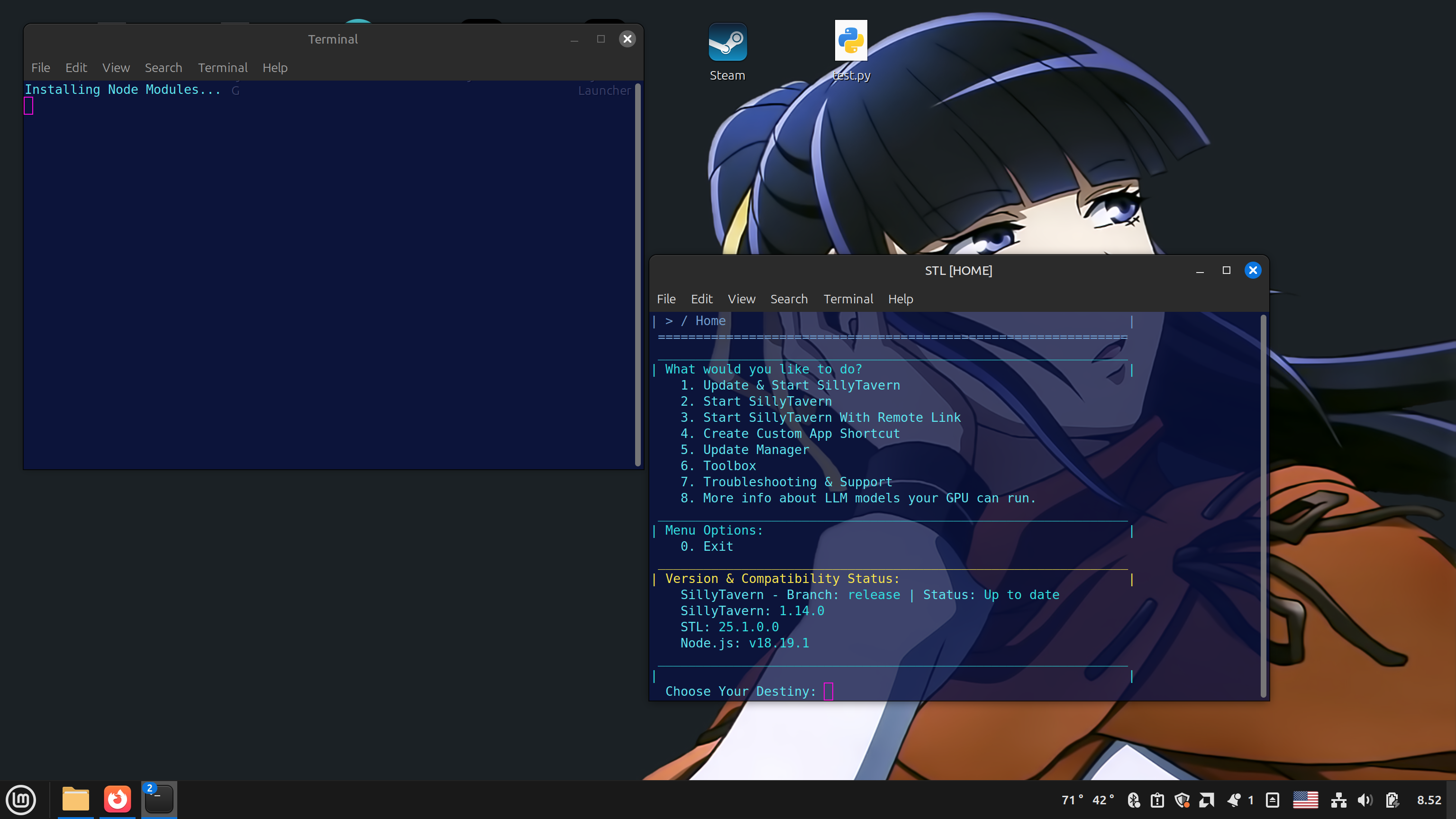Click the Bluetooth tray icon
Viewport: 1456px width, 819px height.
tap(1133, 800)
